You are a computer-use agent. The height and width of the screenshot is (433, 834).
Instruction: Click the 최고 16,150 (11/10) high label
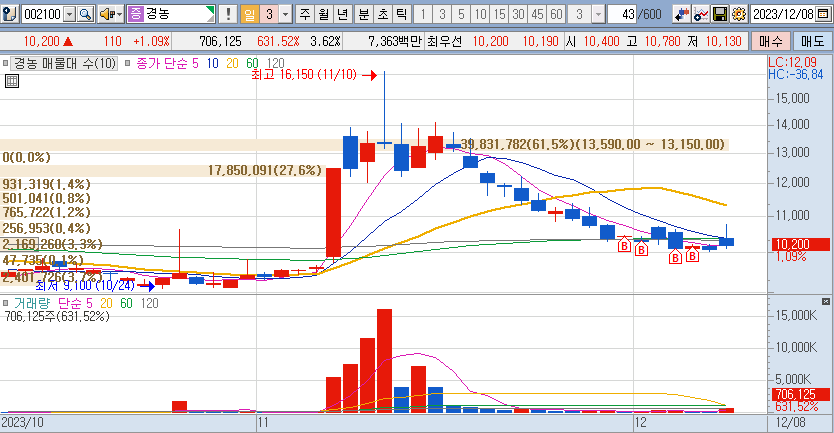(304, 74)
